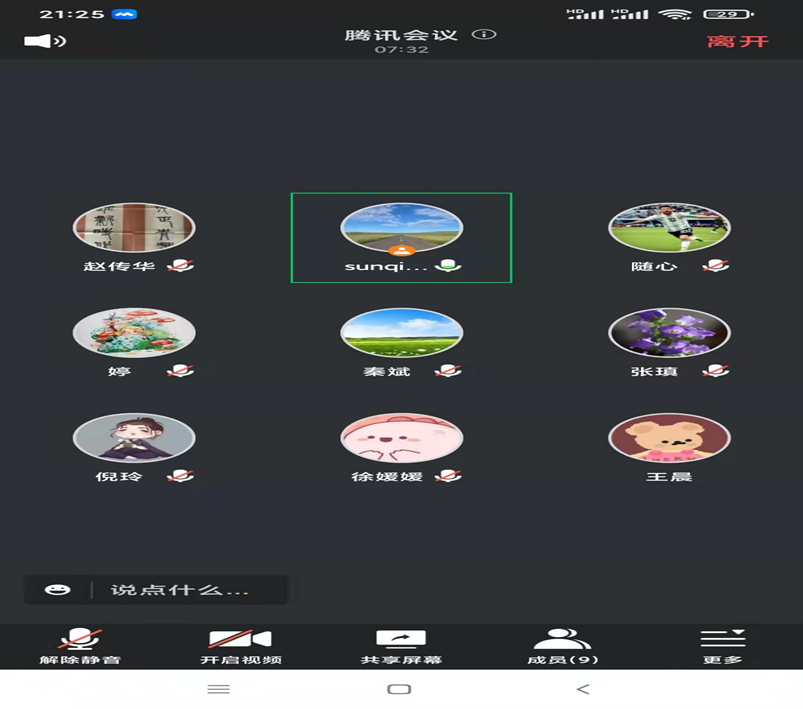Expand the 更多 more options menu
Viewport: 803px width, 709px height.
point(723,647)
